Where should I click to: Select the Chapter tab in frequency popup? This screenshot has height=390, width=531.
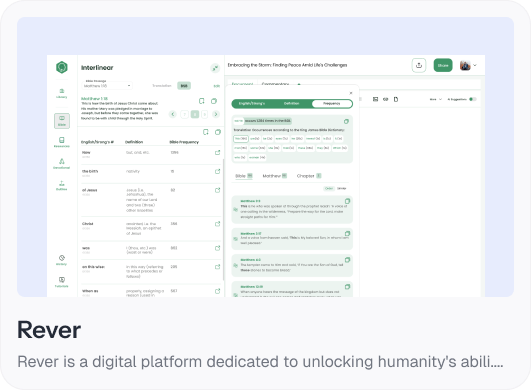[309, 176]
